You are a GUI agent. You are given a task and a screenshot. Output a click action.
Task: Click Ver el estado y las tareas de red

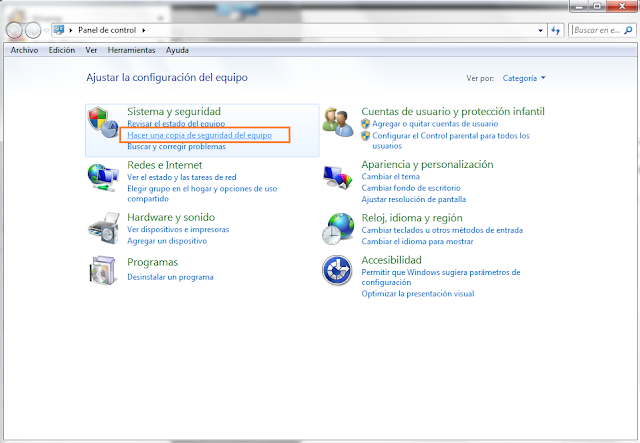[x=182, y=177]
